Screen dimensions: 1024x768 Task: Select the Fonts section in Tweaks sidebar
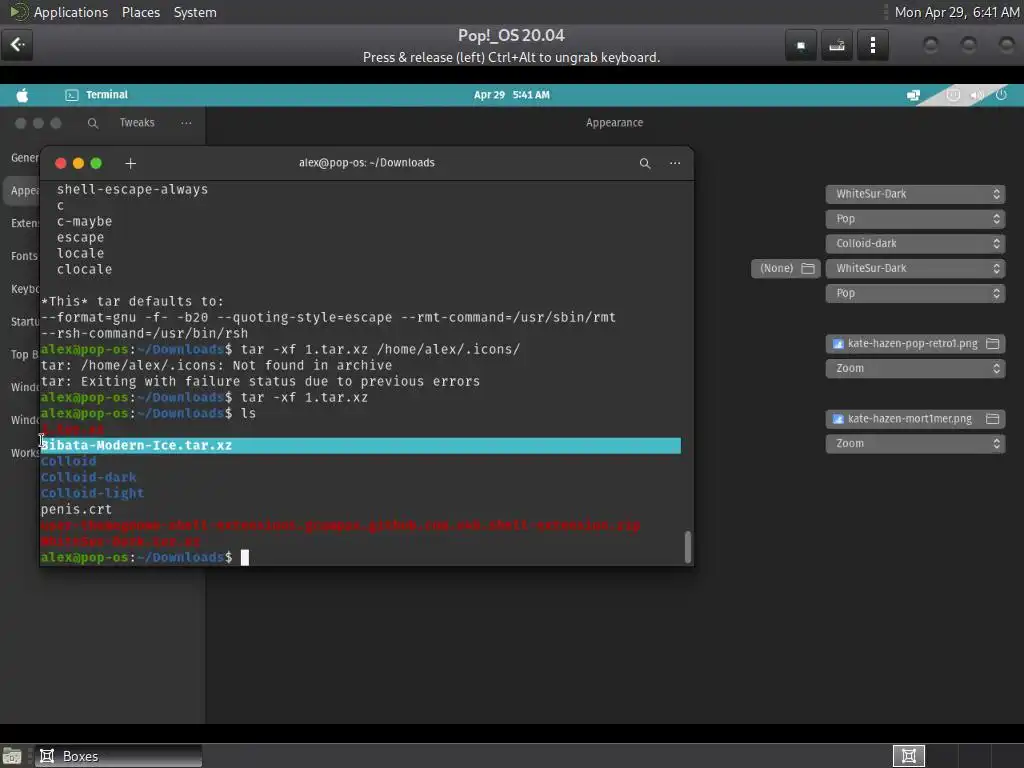coord(23,255)
